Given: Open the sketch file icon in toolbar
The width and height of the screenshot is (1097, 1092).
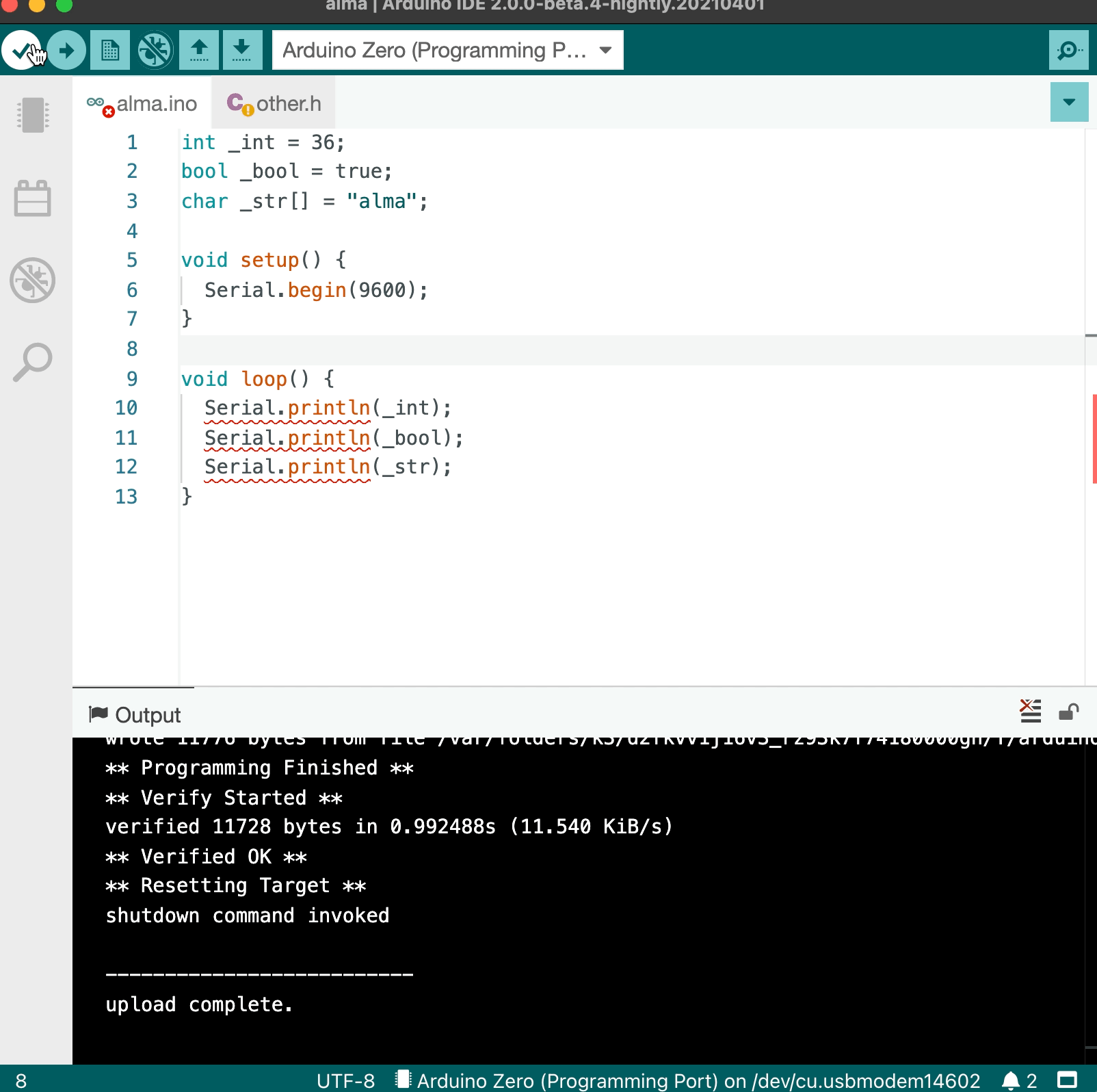Looking at the screenshot, I should click(110, 50).
